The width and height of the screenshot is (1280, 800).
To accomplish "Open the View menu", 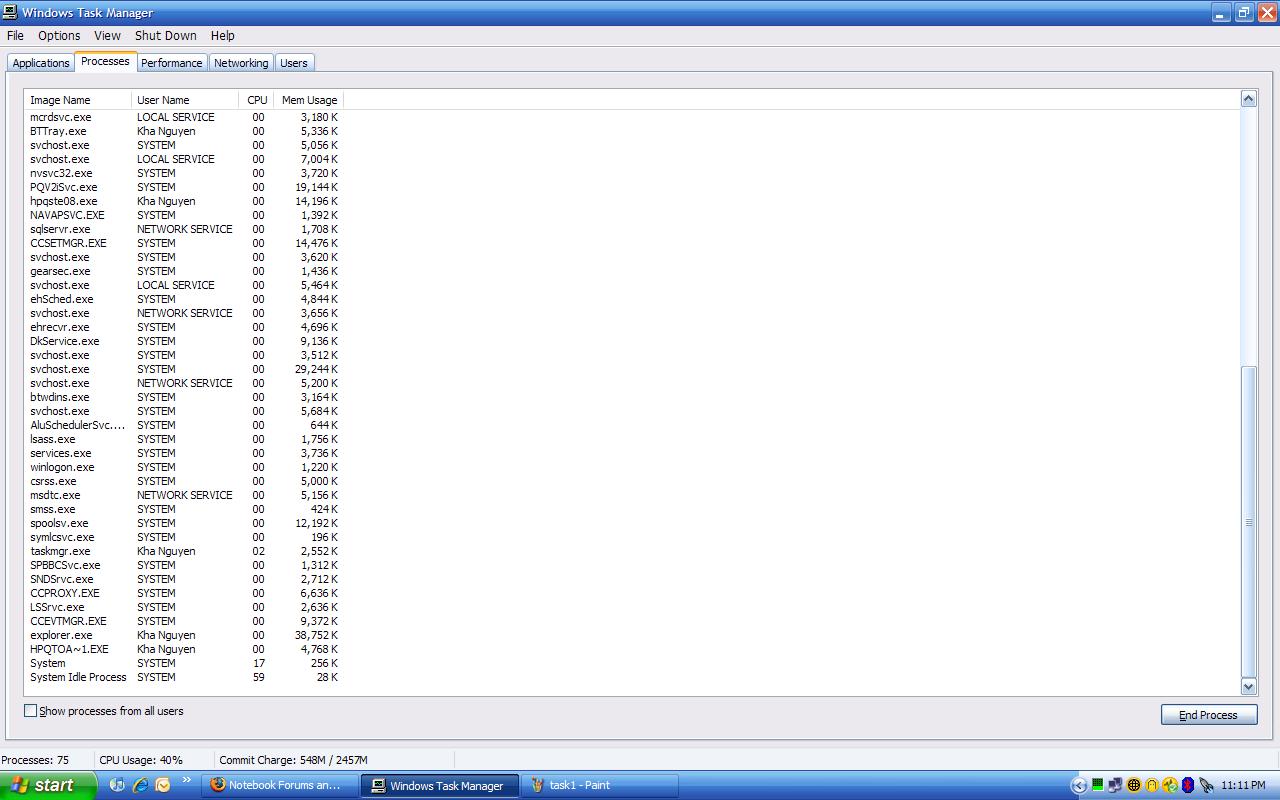I will [107, 35].
